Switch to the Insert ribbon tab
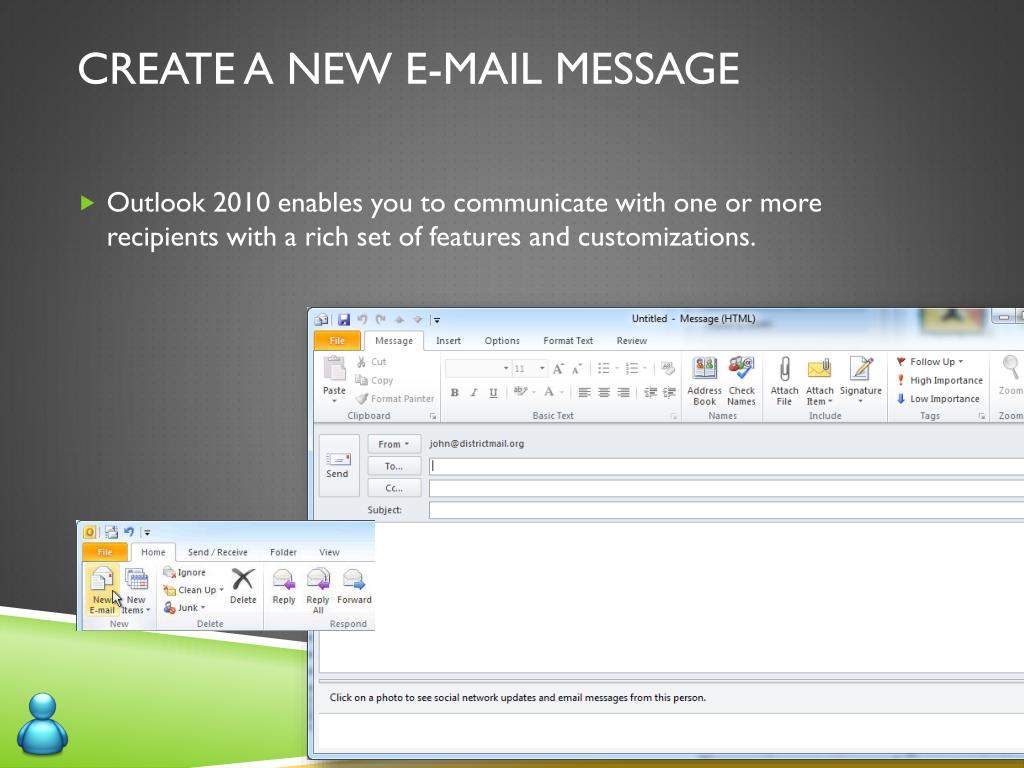The image size is (1024, 768). point(448,341)
